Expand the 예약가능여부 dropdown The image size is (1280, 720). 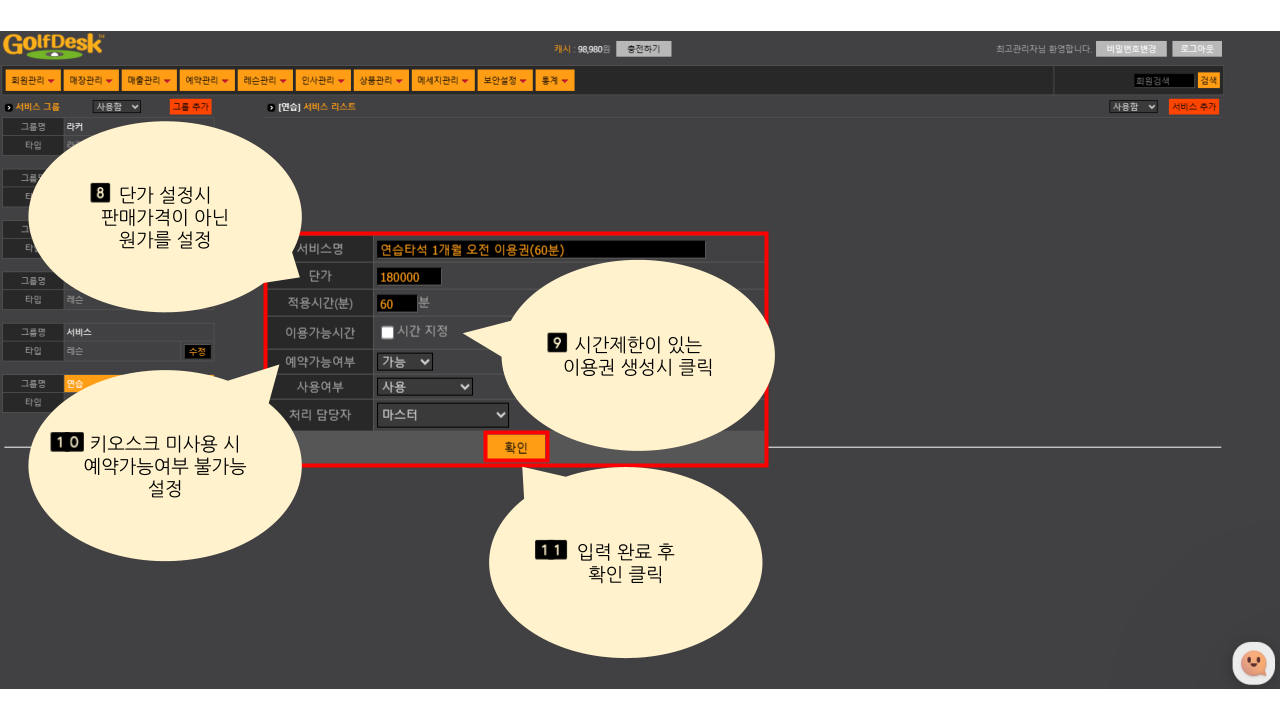tap(405, 361)
